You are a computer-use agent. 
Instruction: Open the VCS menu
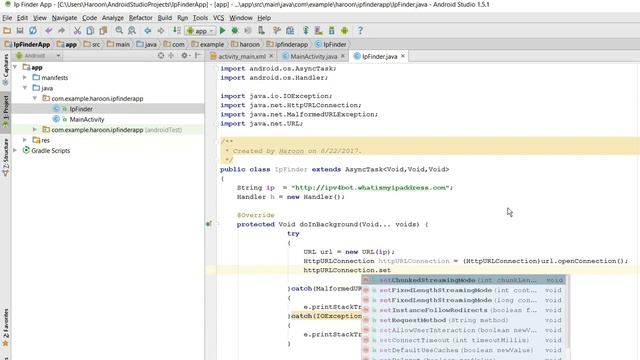(x=218, y=18)
